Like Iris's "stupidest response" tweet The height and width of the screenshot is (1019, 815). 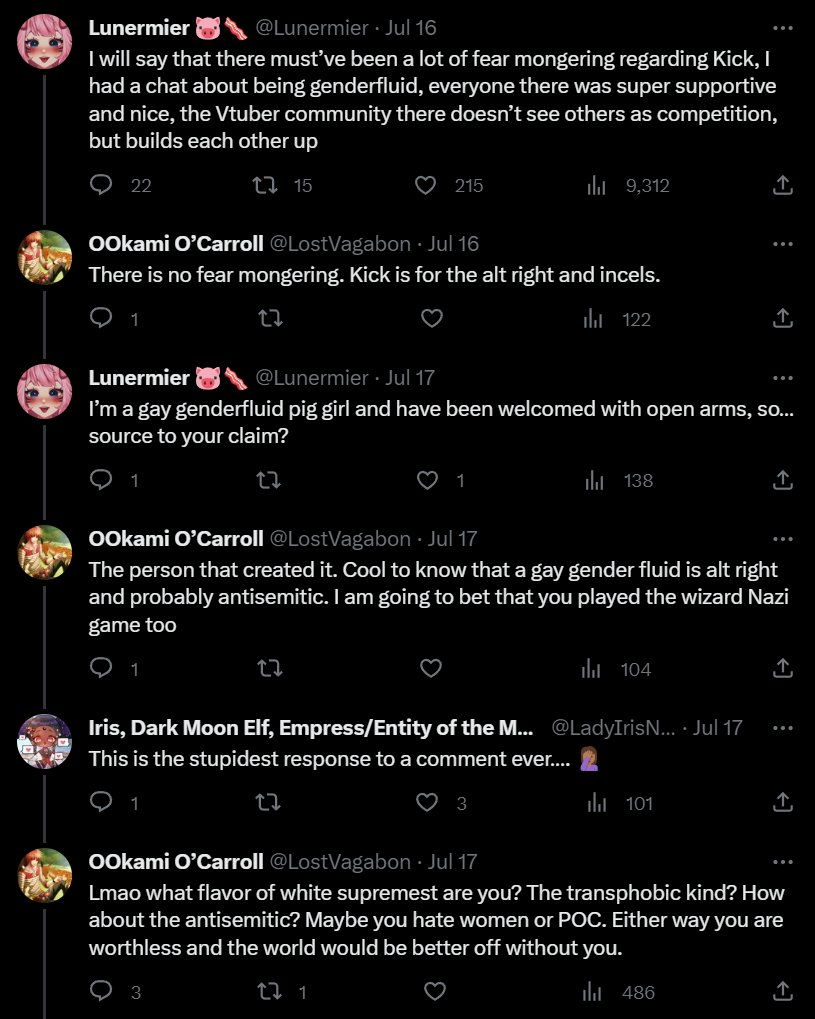[x=427, y=803]
